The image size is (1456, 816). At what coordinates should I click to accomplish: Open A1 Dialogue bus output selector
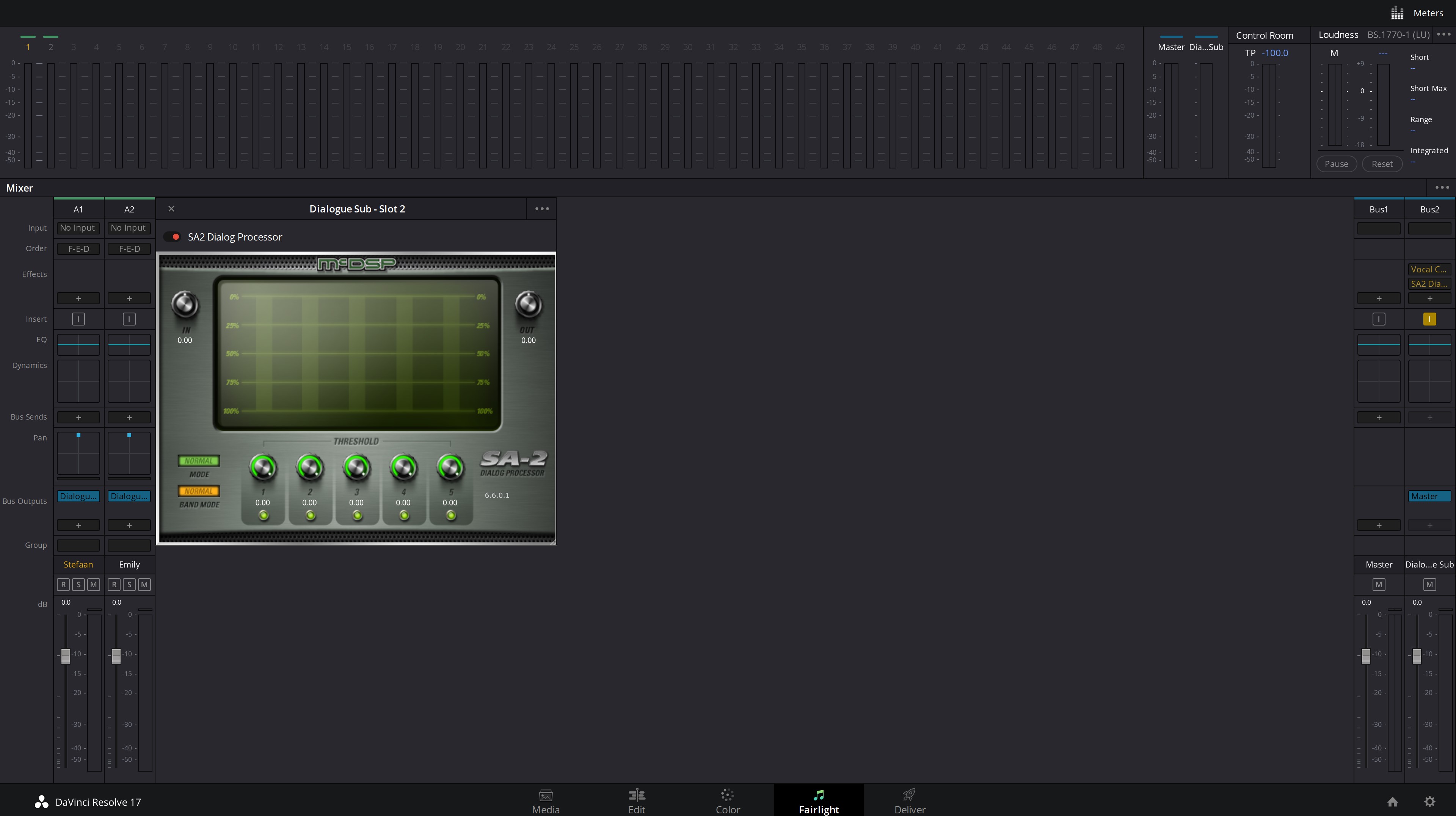[78, 496]
